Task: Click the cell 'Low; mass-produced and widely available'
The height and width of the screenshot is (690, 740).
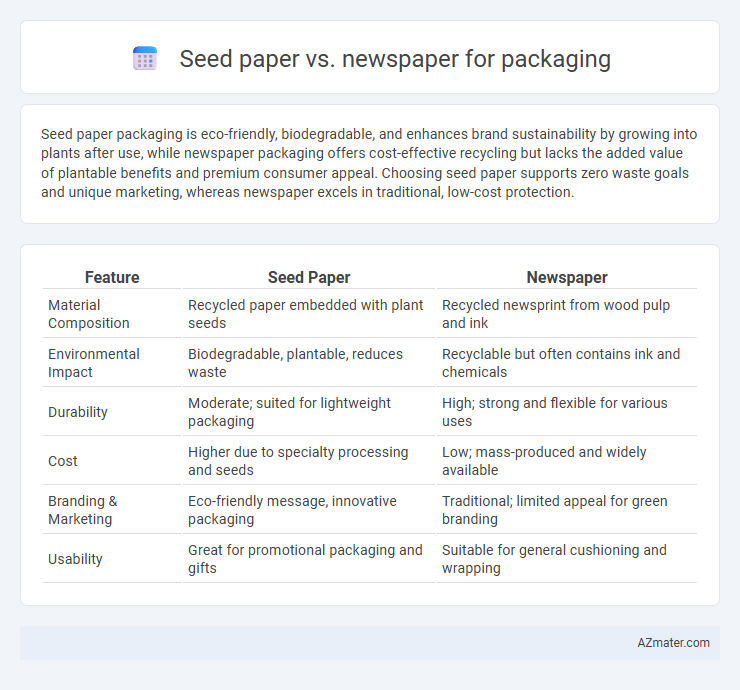Action: click(x=567, y=461)
